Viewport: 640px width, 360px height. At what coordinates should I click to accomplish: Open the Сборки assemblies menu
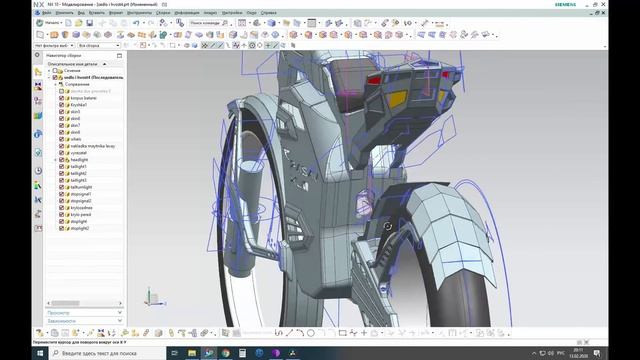pos(163,13)
